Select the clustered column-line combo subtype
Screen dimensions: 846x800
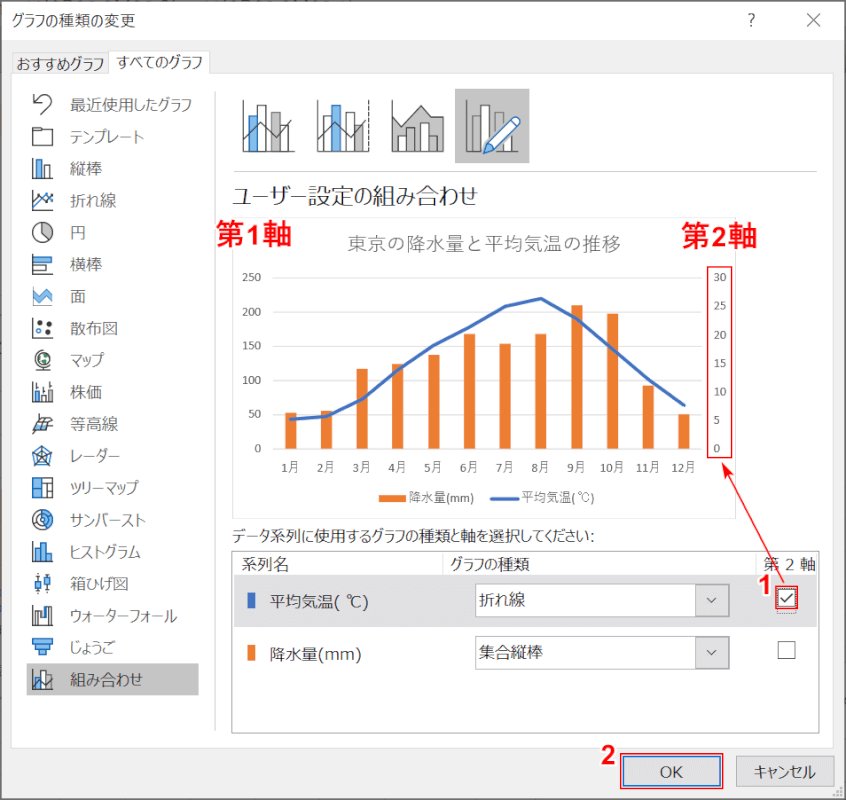pyautogui.click(x=268, y=126)
